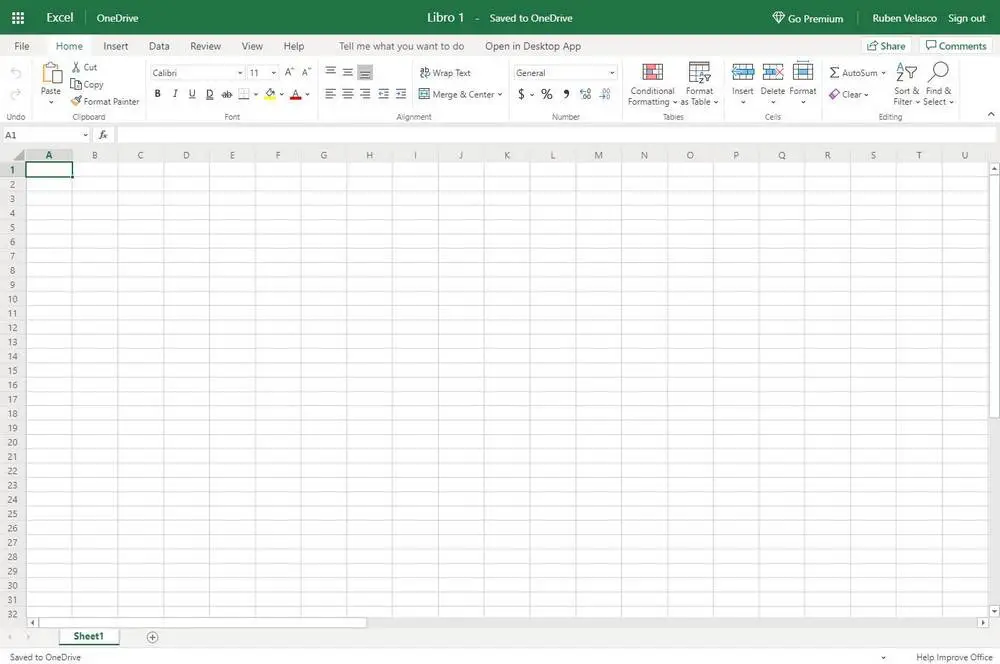This screenshot has height=664, width=1000.
Task: Open font color dropdown arrow
Action: 307,94
